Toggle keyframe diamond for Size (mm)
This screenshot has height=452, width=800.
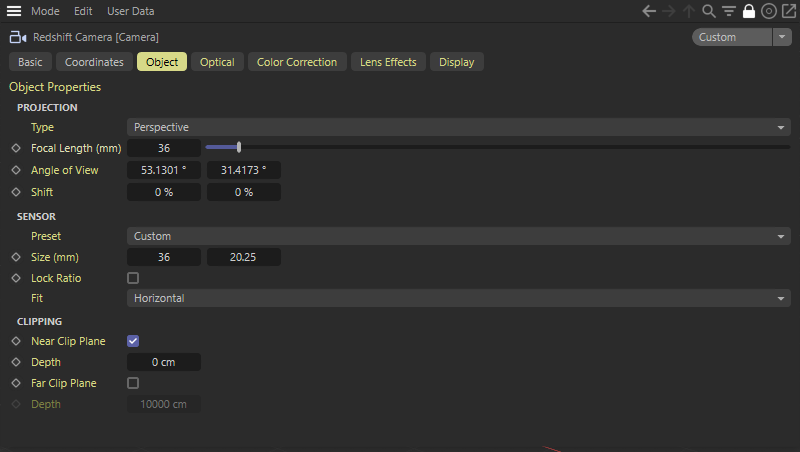(x=16, y=257)
